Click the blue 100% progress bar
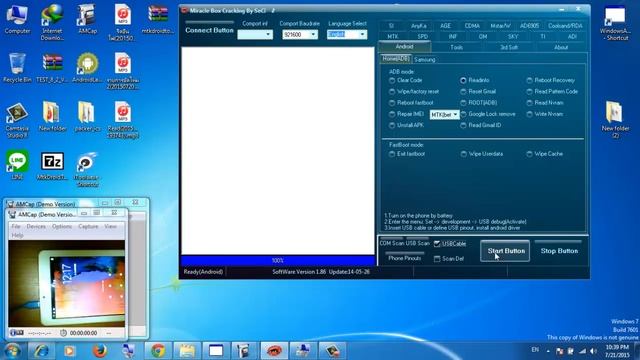 pos(278,260)
